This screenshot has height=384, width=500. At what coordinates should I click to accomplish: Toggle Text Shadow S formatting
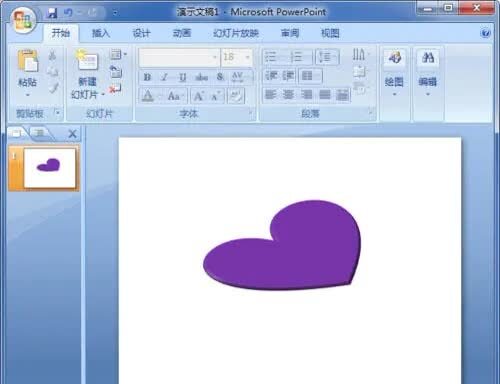[220, 77]
